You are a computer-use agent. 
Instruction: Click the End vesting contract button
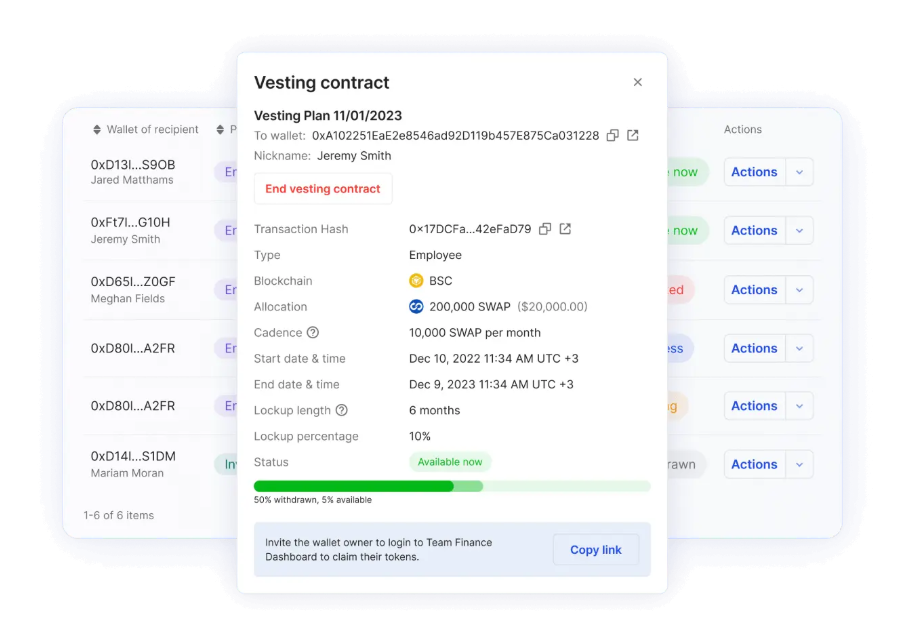pos(322,188)
